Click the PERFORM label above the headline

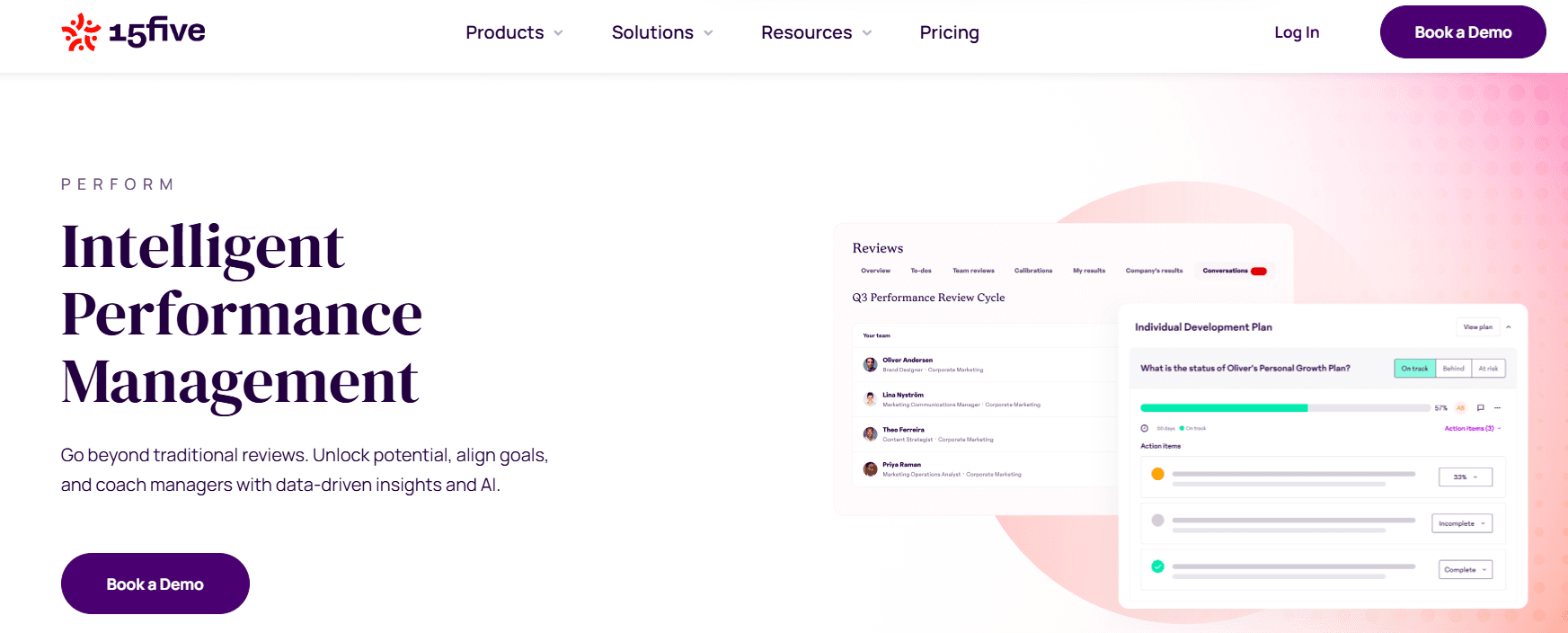coord(118,184)
